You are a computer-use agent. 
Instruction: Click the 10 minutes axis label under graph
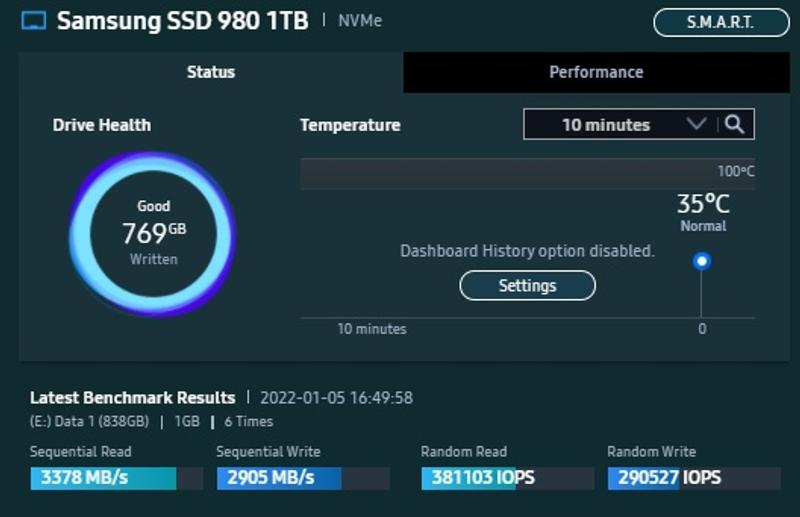coord(372,329)
